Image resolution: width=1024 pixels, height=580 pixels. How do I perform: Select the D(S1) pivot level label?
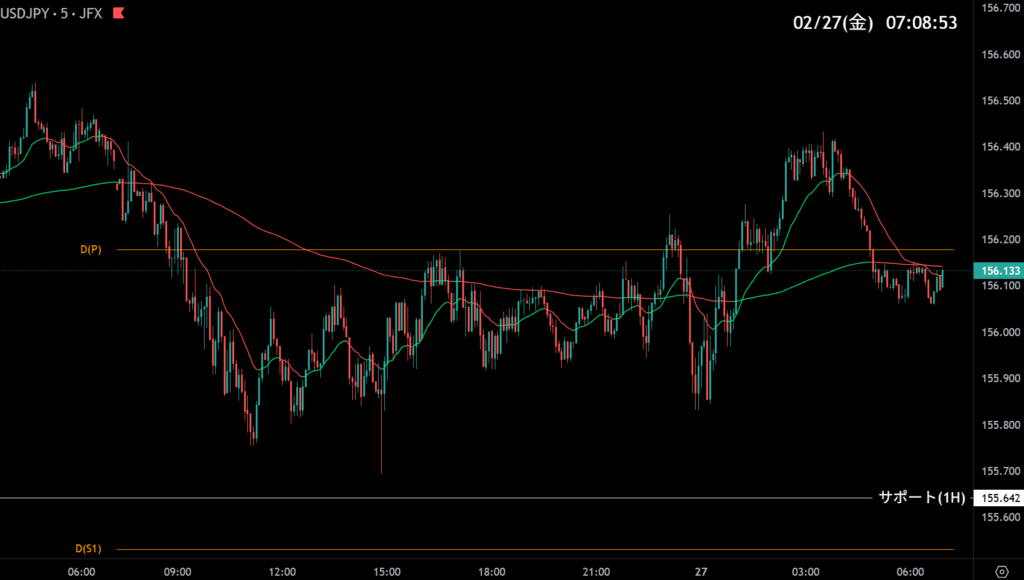tap(88, 549)
